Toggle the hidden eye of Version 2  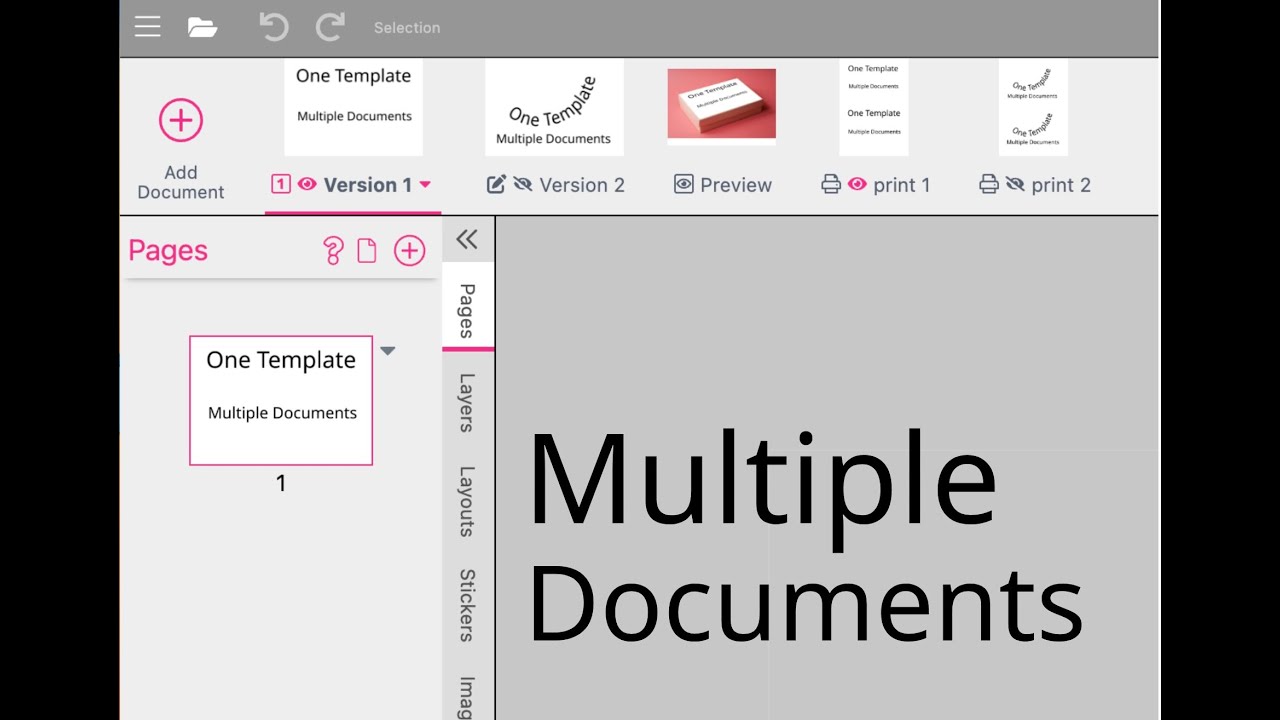(x=523, y=184)
